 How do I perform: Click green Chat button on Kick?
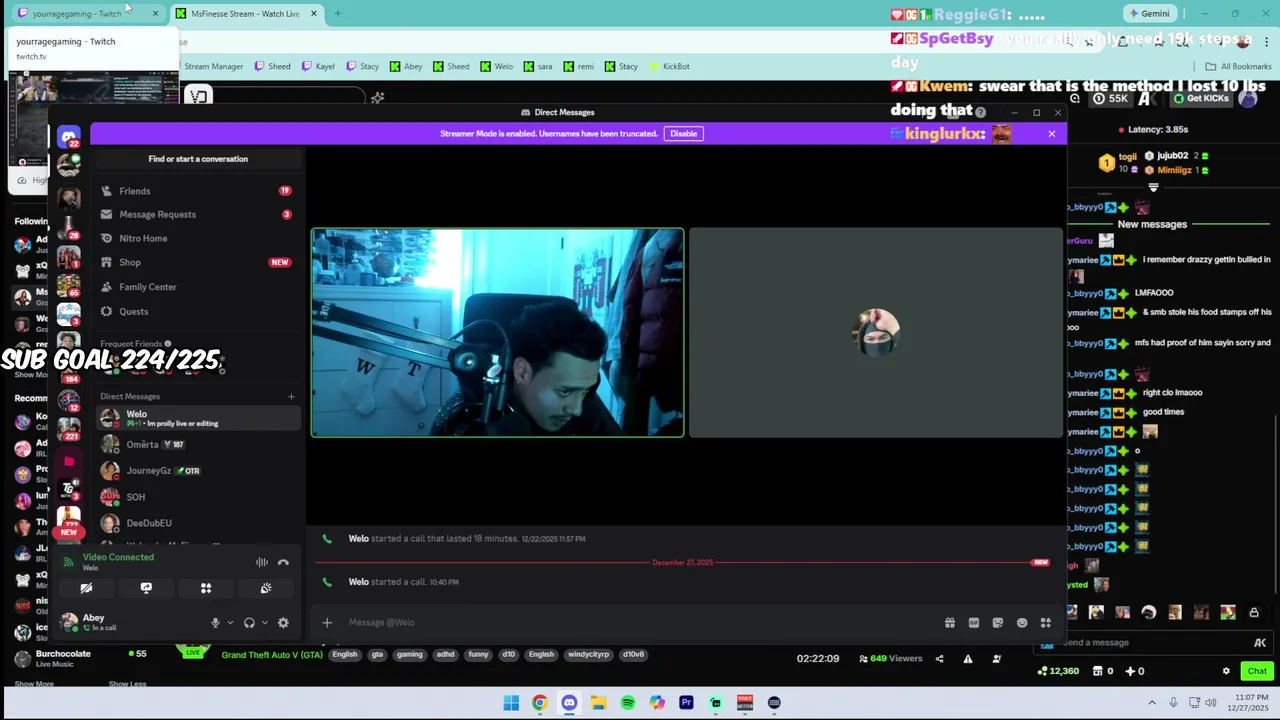[x=1257, y=671]
